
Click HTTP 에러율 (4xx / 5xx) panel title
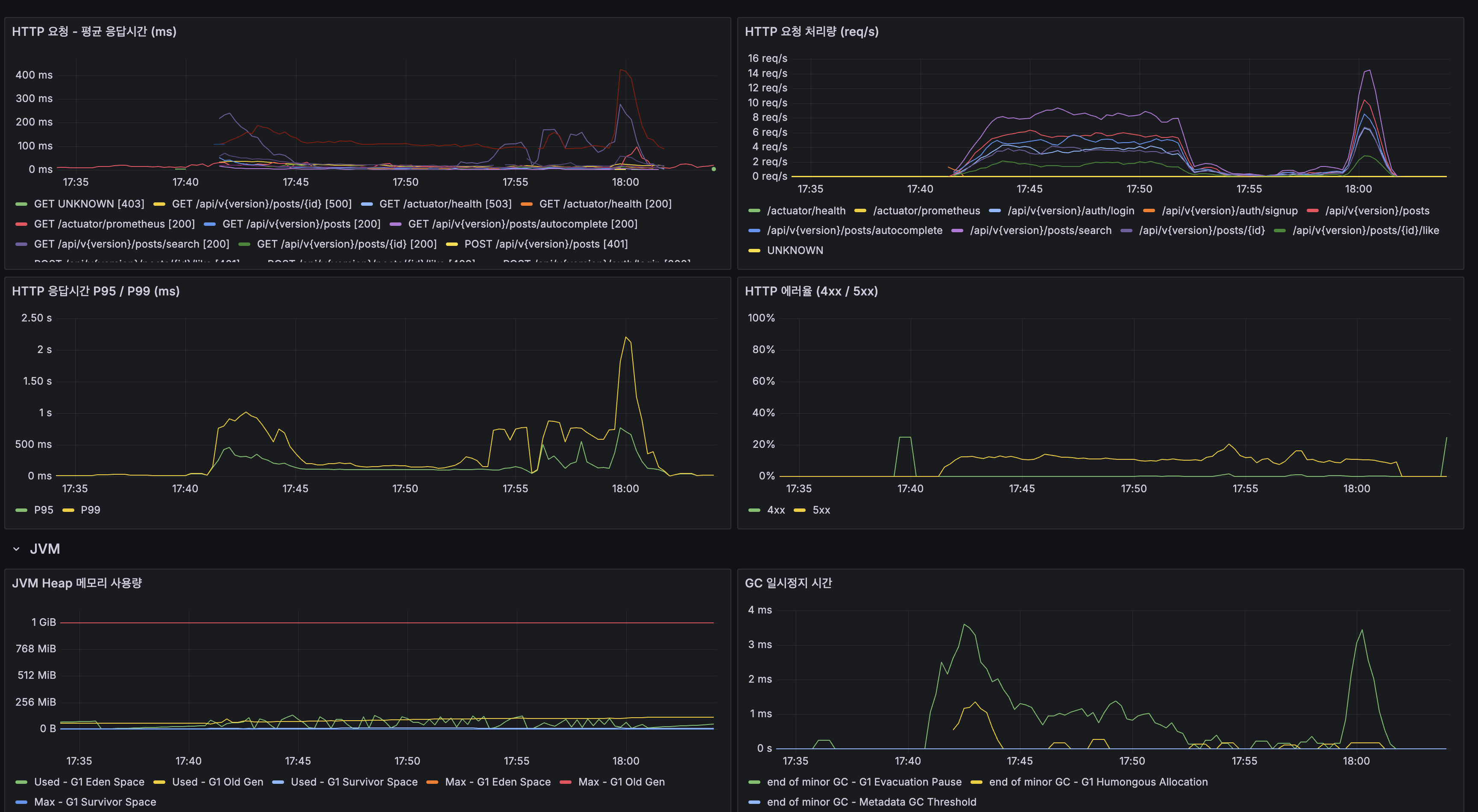(x=811, y=291)
